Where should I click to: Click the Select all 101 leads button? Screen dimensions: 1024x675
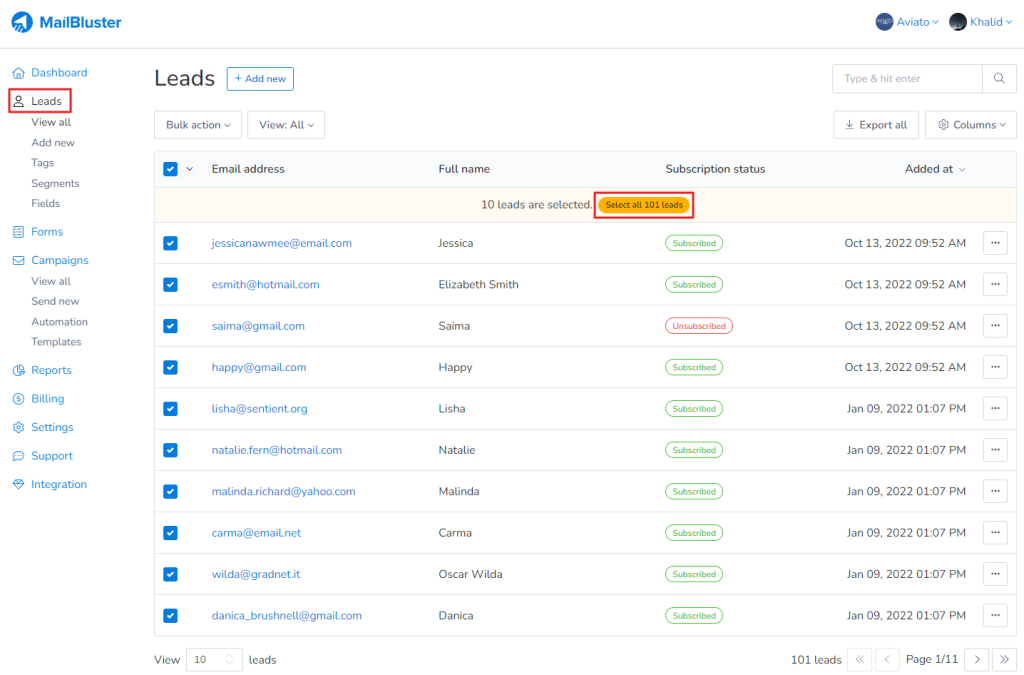(643, 204)
